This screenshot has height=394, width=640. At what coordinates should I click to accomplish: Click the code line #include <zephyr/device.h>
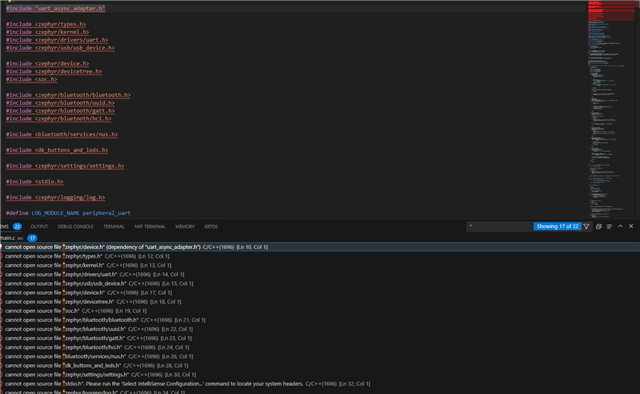[x=47, y=63]
